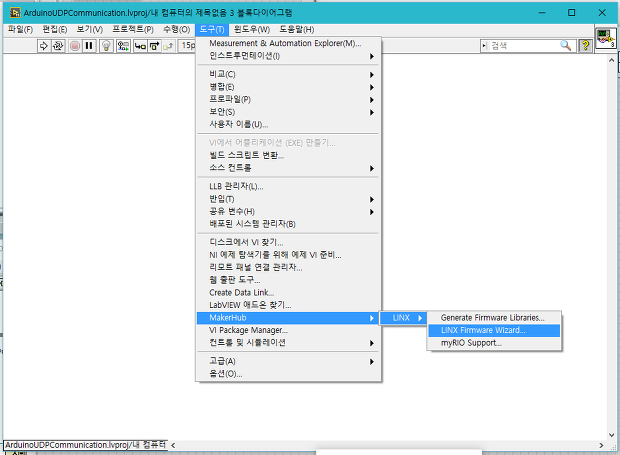Open the 수행(O) menu
Screen dimensions: 620x455
(x=176, y=29)
